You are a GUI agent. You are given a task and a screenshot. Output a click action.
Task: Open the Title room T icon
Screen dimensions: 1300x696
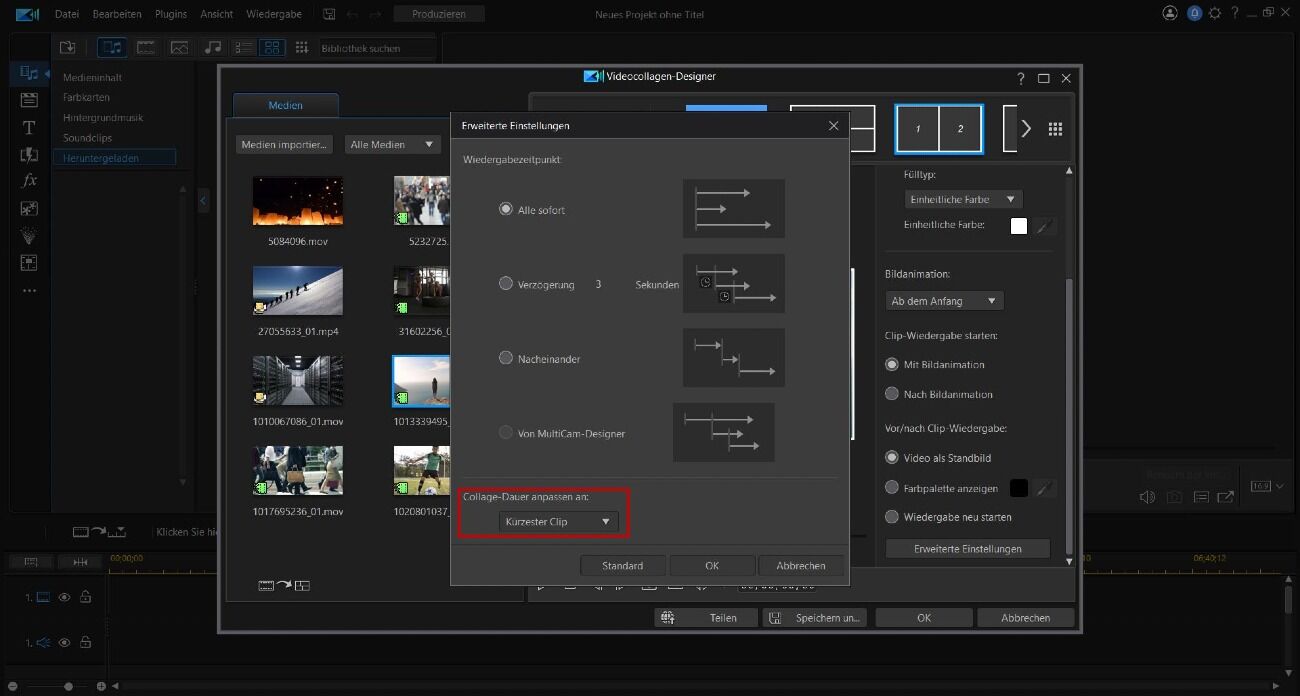pos(29,127)
